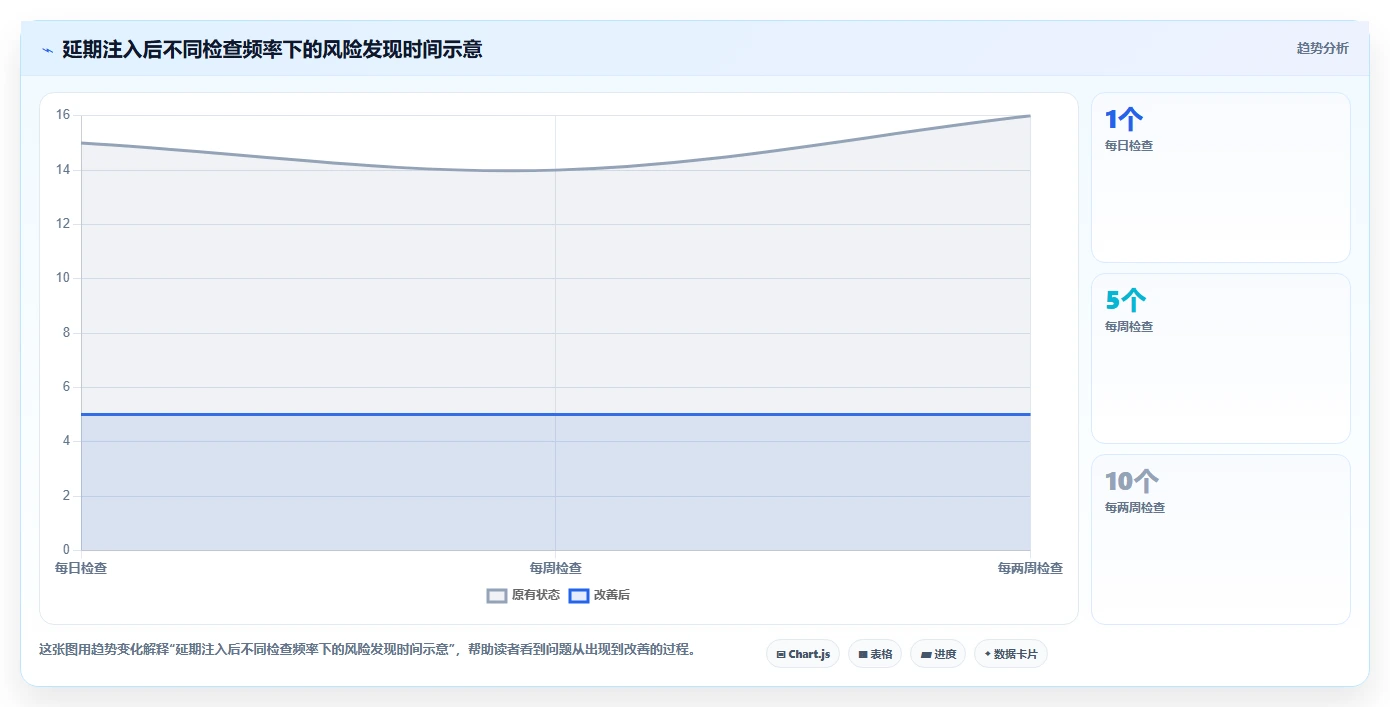Open the 1个 每日检查 data card
Viewport: 1390px width, 707px height.
click(x=1221, y=178)
